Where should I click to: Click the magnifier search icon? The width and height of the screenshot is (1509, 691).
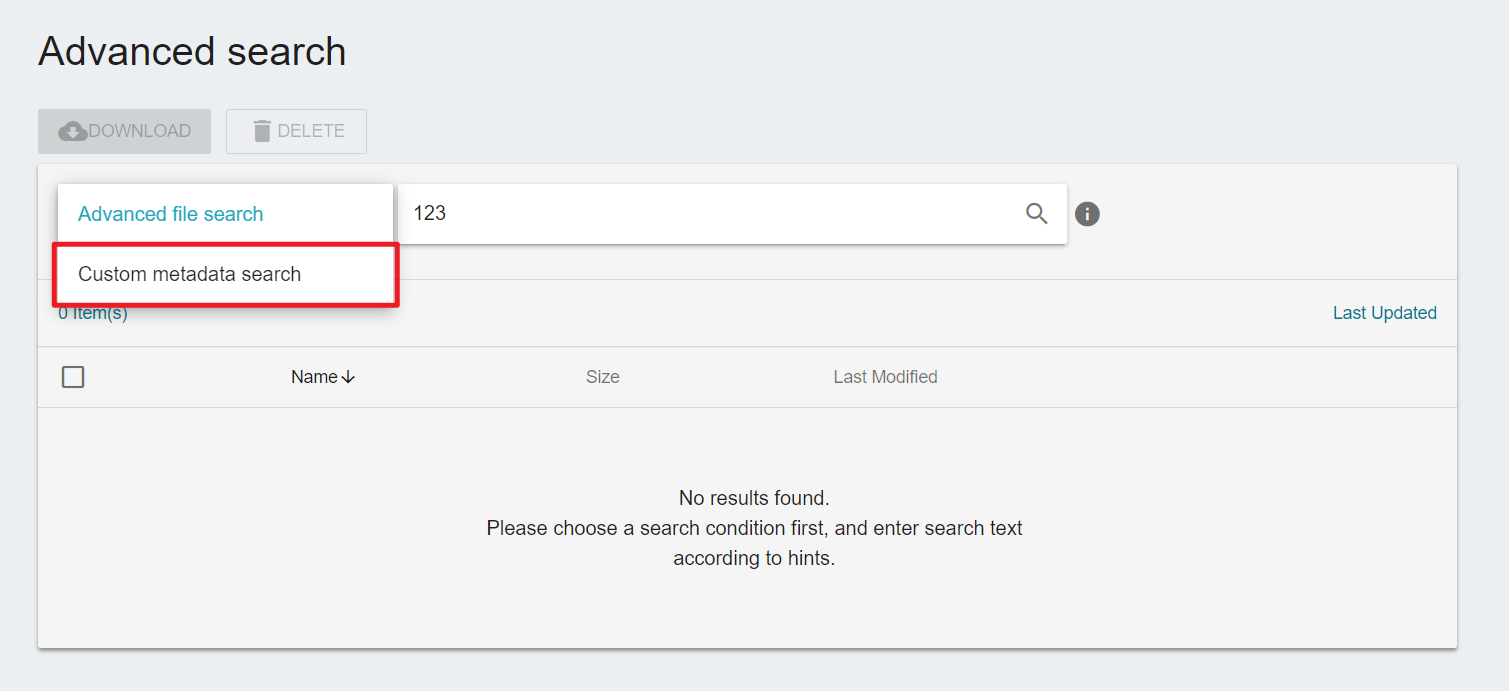(1037, 213)
